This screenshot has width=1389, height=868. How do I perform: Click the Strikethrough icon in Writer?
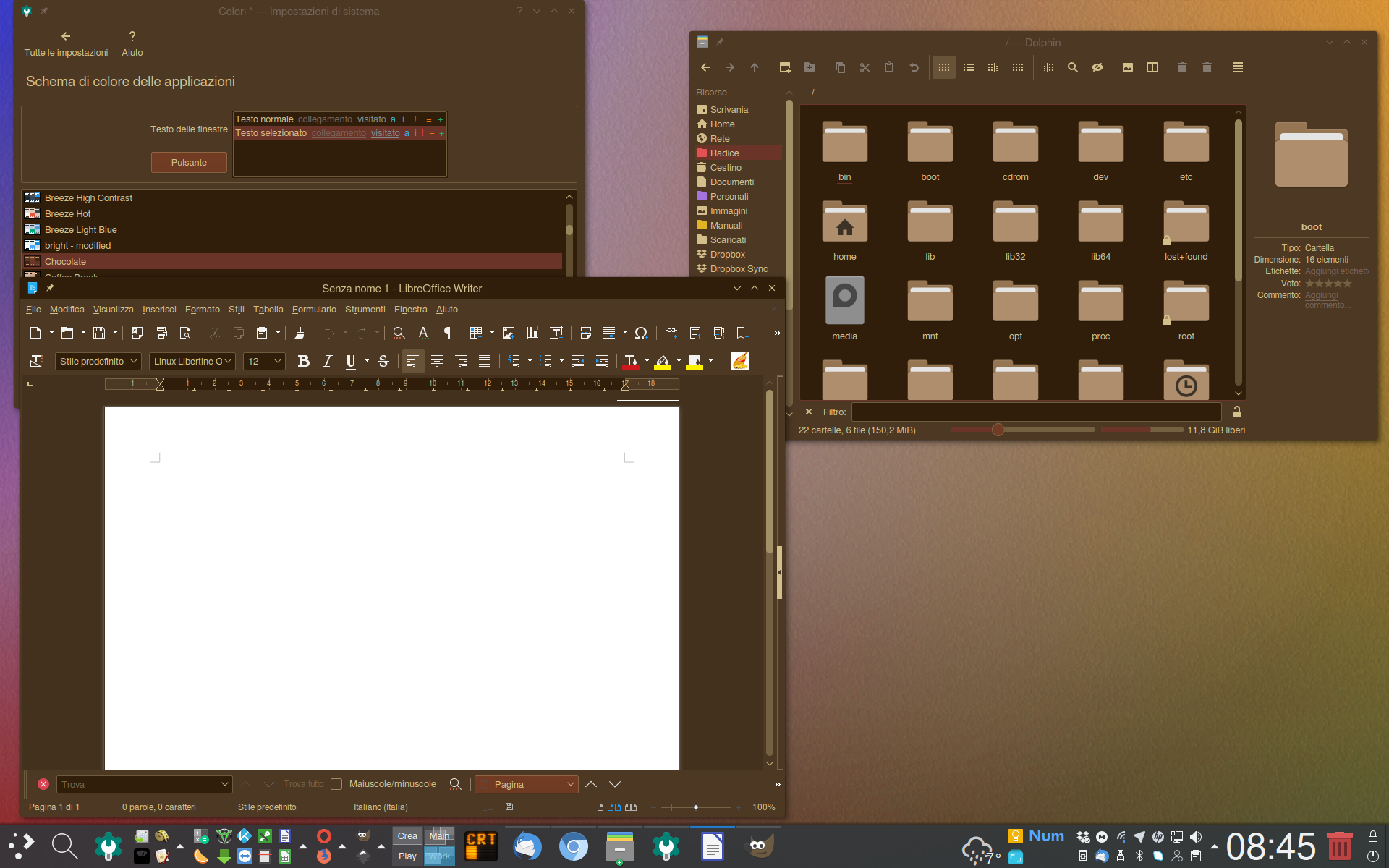383,361
